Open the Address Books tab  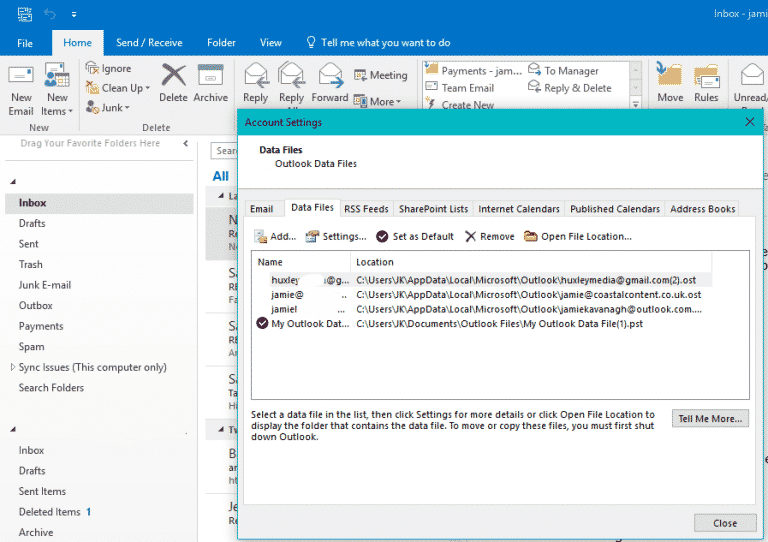[702, 209]
